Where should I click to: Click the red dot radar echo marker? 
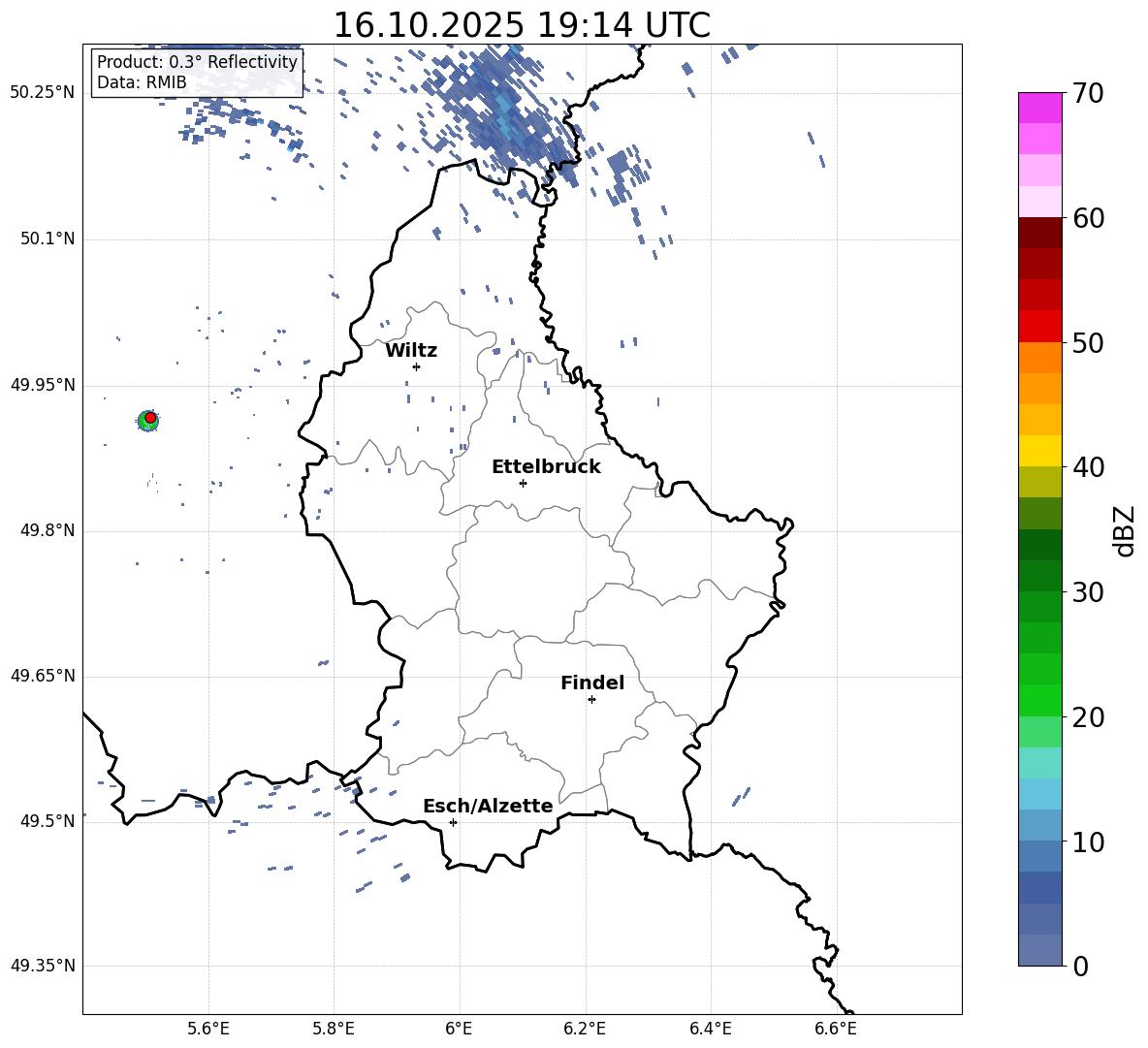(x=150, y=418)
